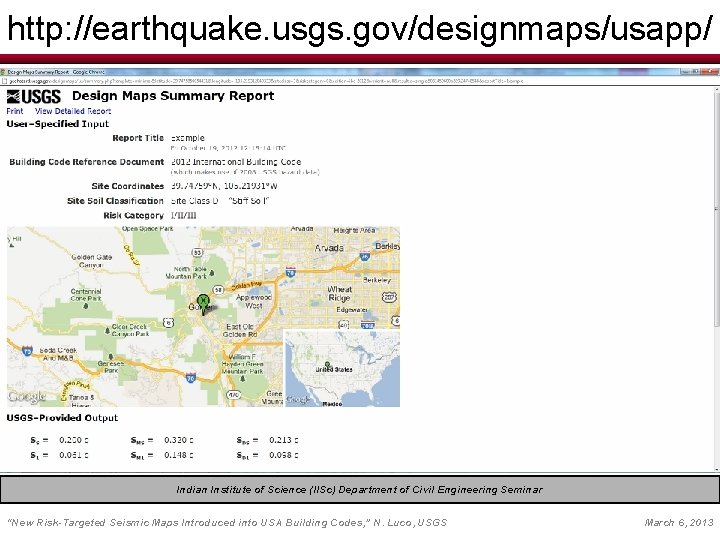
Task: Select the Site Class D soil classification value
Action: pos(220,201)
